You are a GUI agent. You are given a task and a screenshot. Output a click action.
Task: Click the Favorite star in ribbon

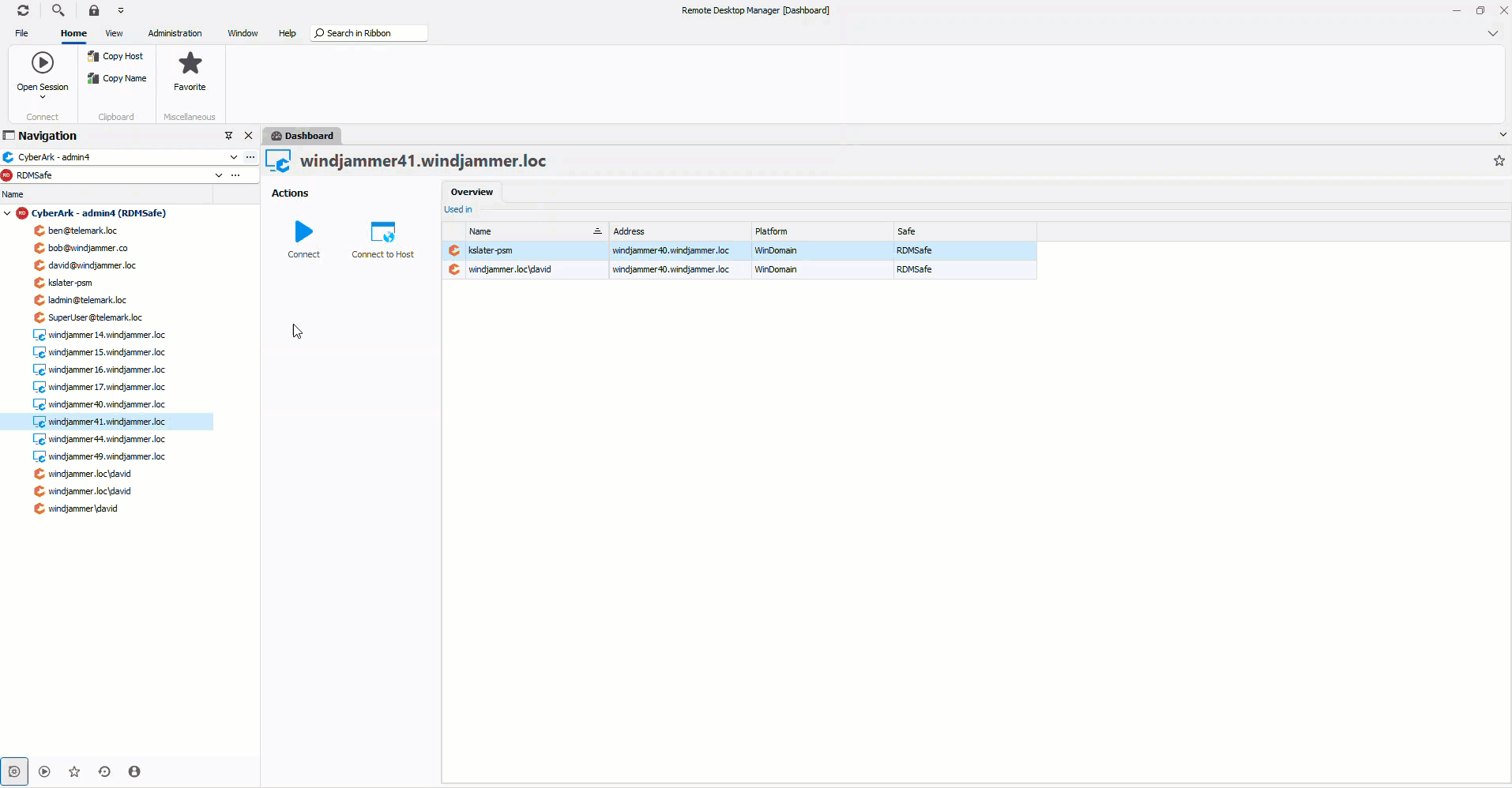(x=190, y=63)
